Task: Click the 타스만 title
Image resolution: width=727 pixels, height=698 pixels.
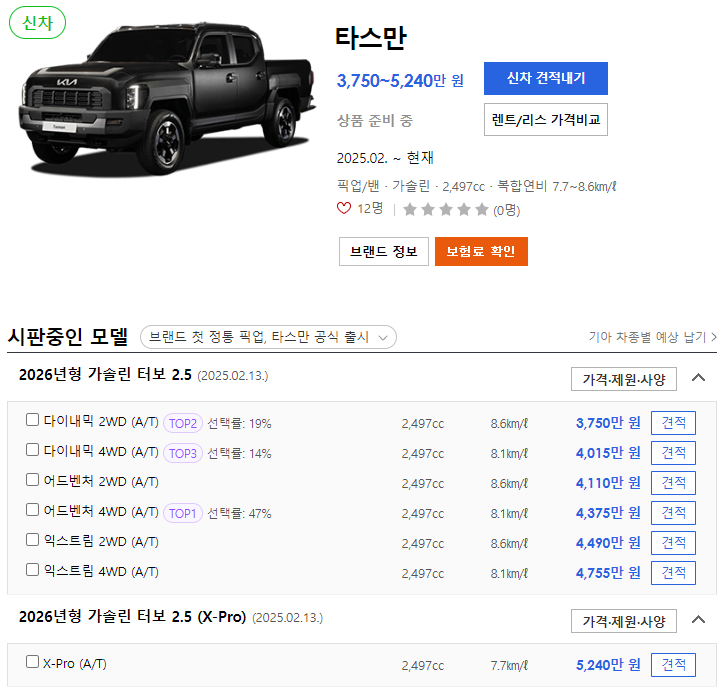Action: (371, 38)
